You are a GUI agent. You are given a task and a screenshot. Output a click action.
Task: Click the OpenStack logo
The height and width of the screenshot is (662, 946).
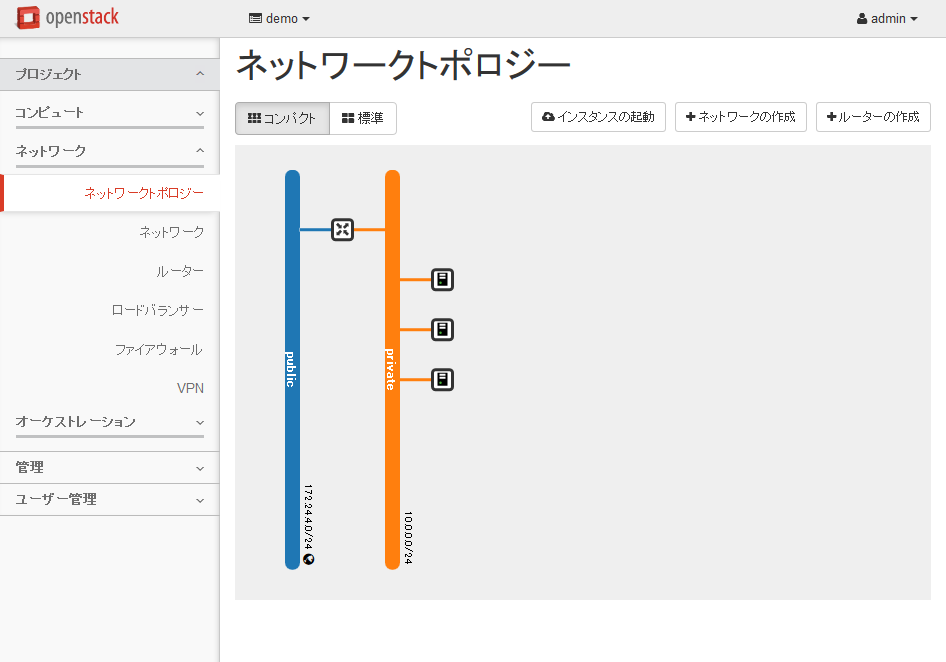(x=68, y=18)
